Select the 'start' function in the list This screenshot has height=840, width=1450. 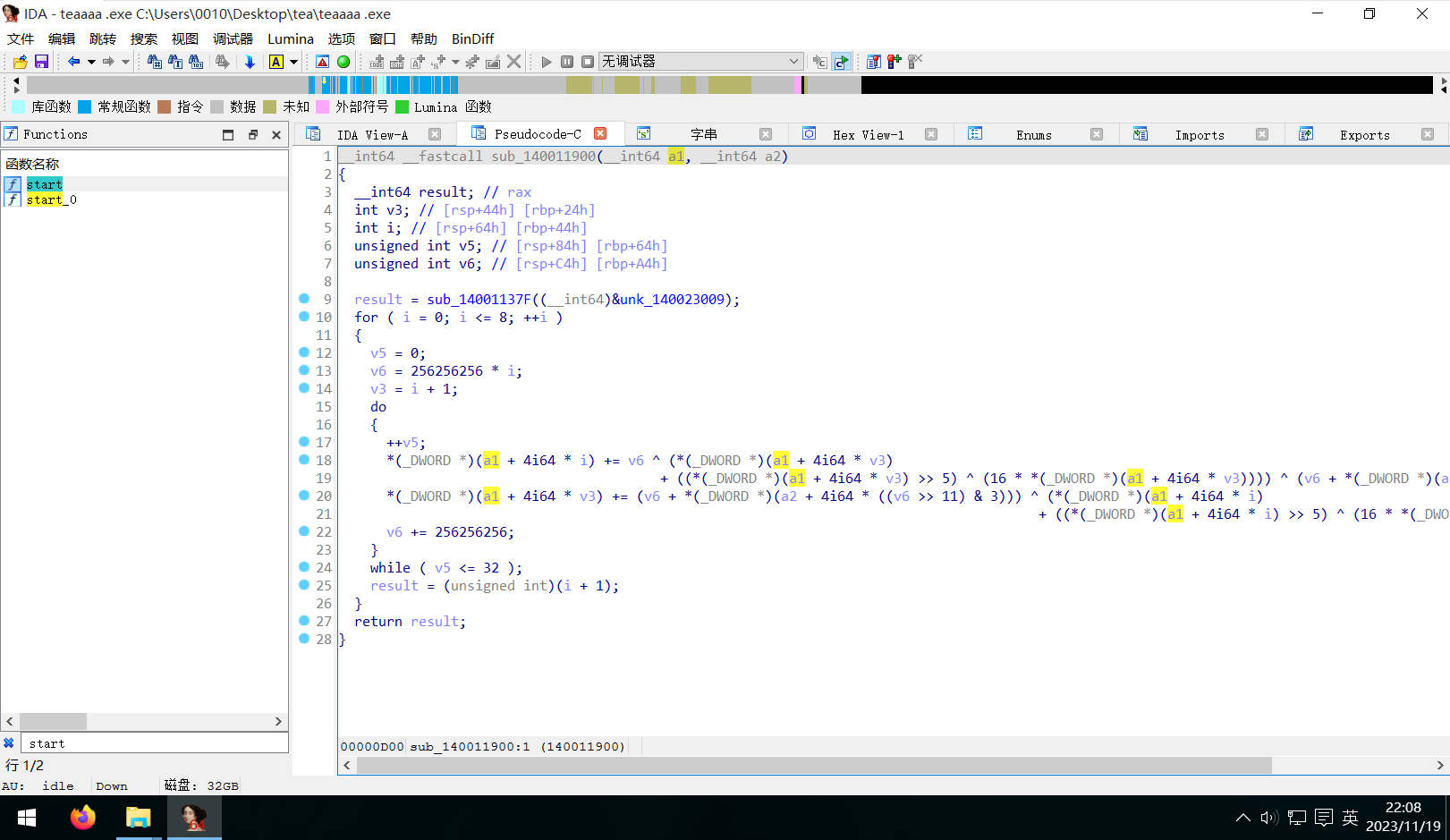pyautogui.click(x=44, y=184)
